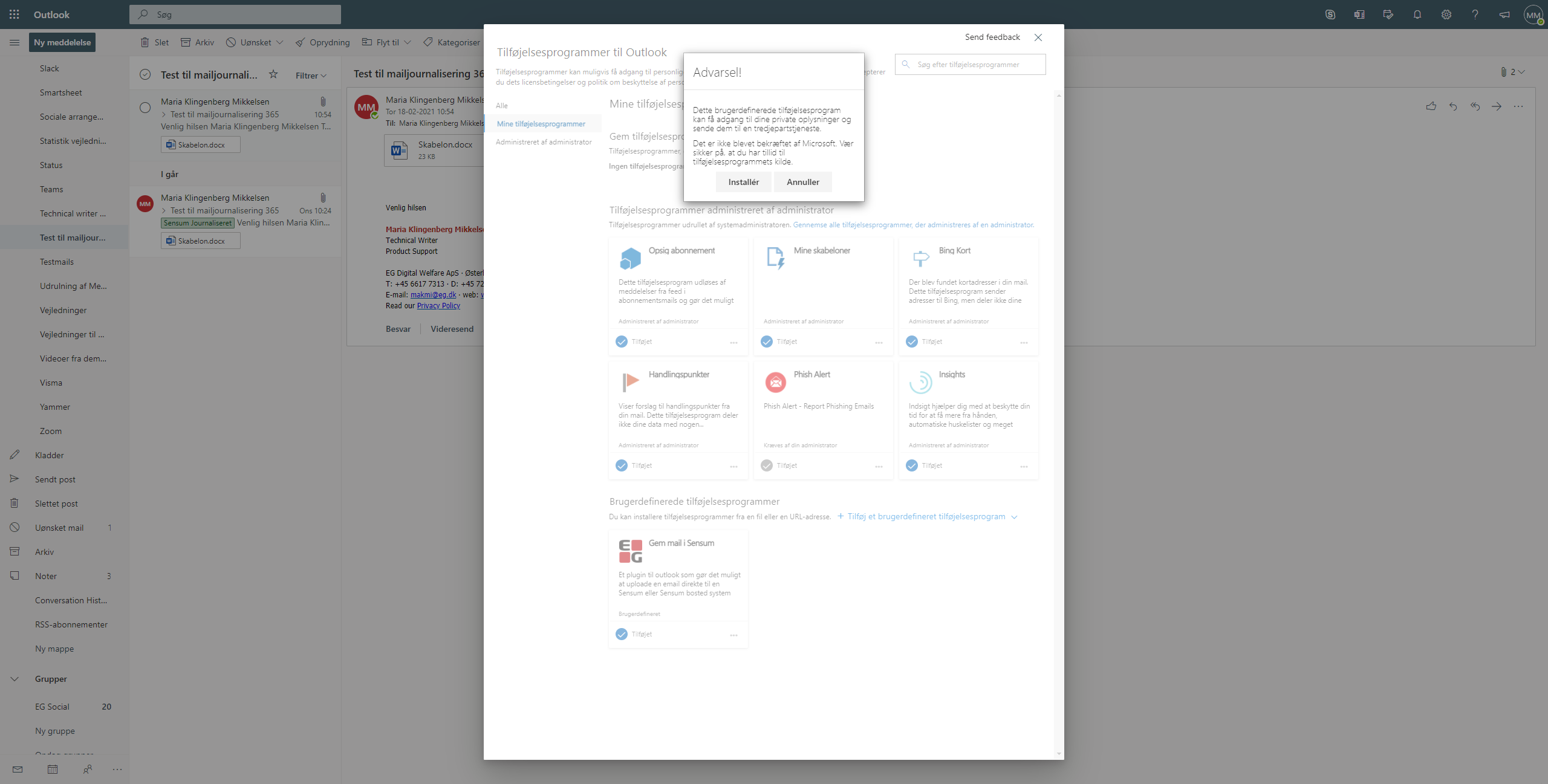The width and height of the screenshot is (1548, 784).
Task: Toggle the Tilføjet checkmark for Opsig abonnement
Action: [622, 342]
